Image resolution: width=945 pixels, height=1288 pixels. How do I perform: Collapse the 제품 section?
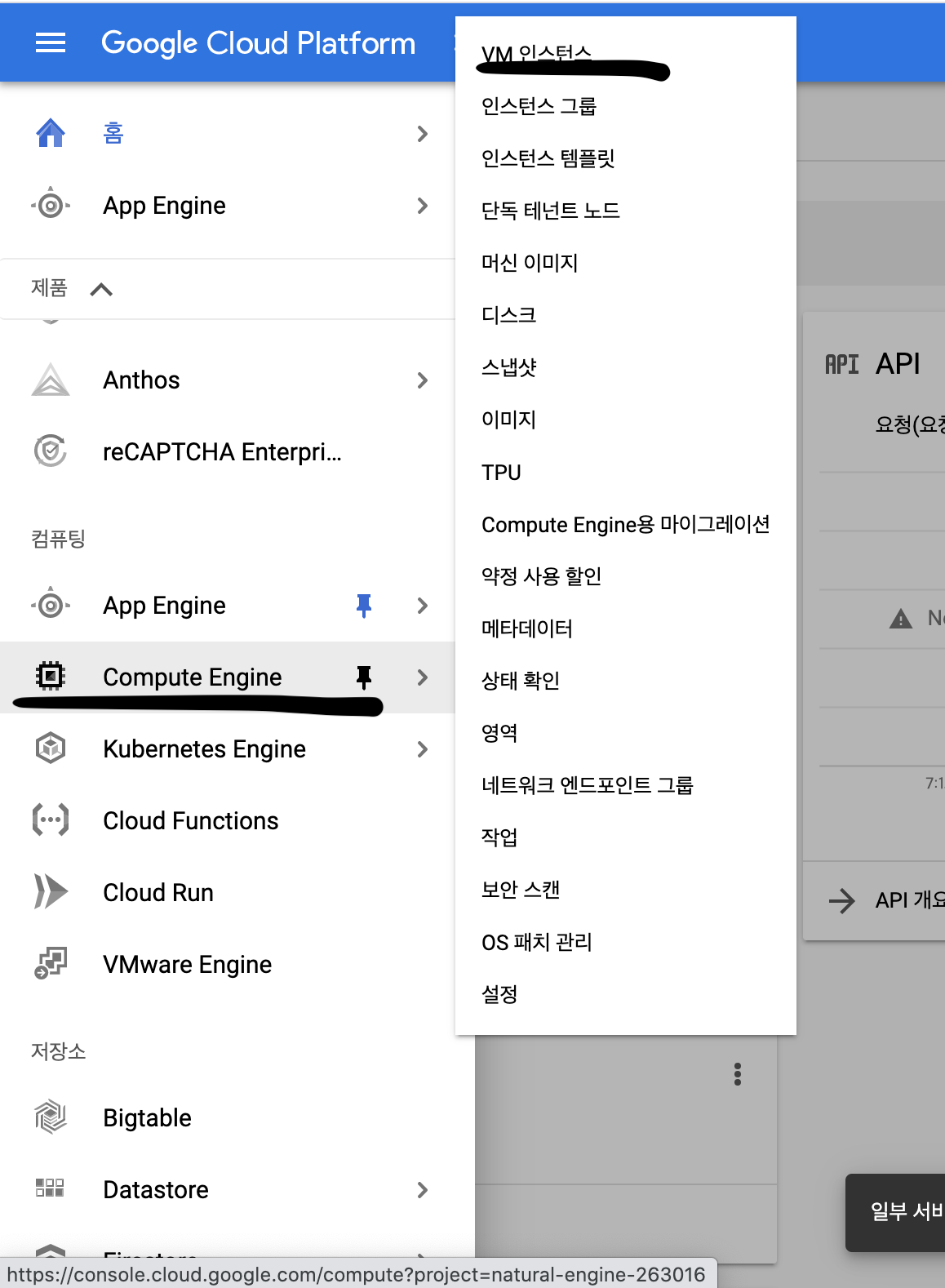(x=101, y=289)
